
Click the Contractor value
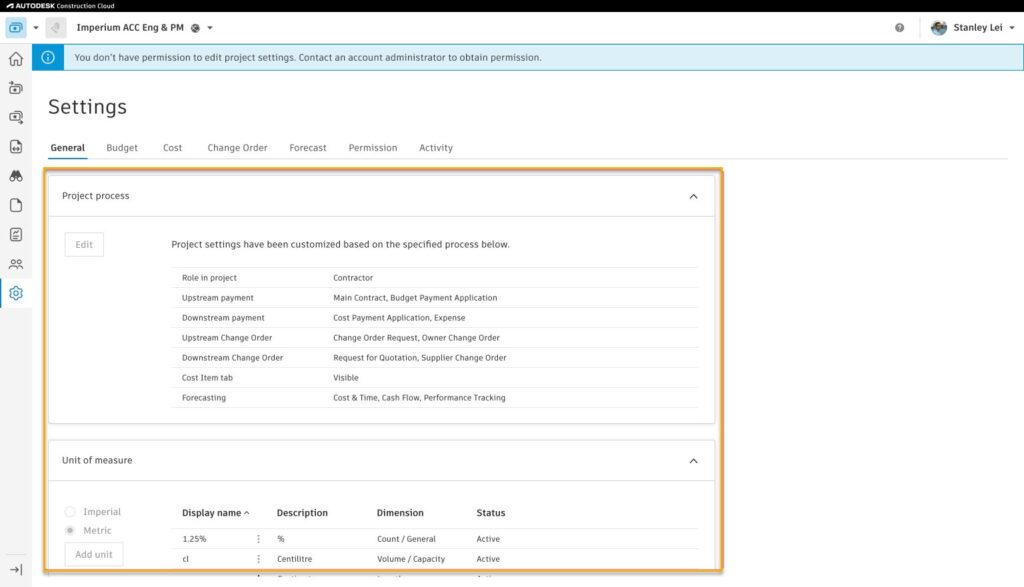353,278
